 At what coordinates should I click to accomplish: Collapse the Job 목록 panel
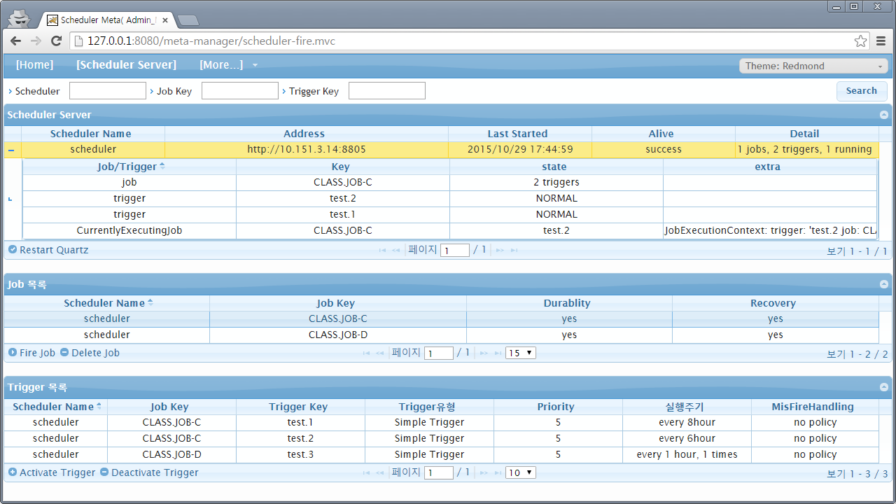click(x=884, y=284)
